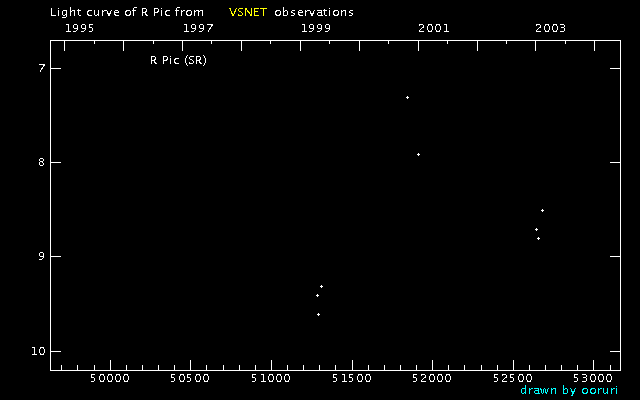Click magnitude 7 label on the left axis

[x=41, y=68]
